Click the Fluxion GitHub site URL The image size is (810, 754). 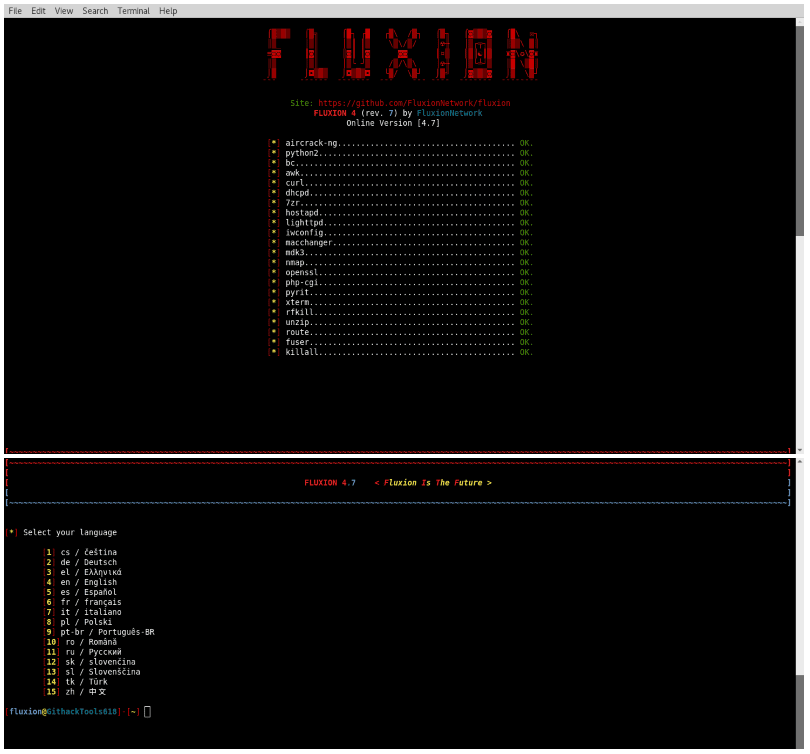pyautogui.click(x=414, y=103)
